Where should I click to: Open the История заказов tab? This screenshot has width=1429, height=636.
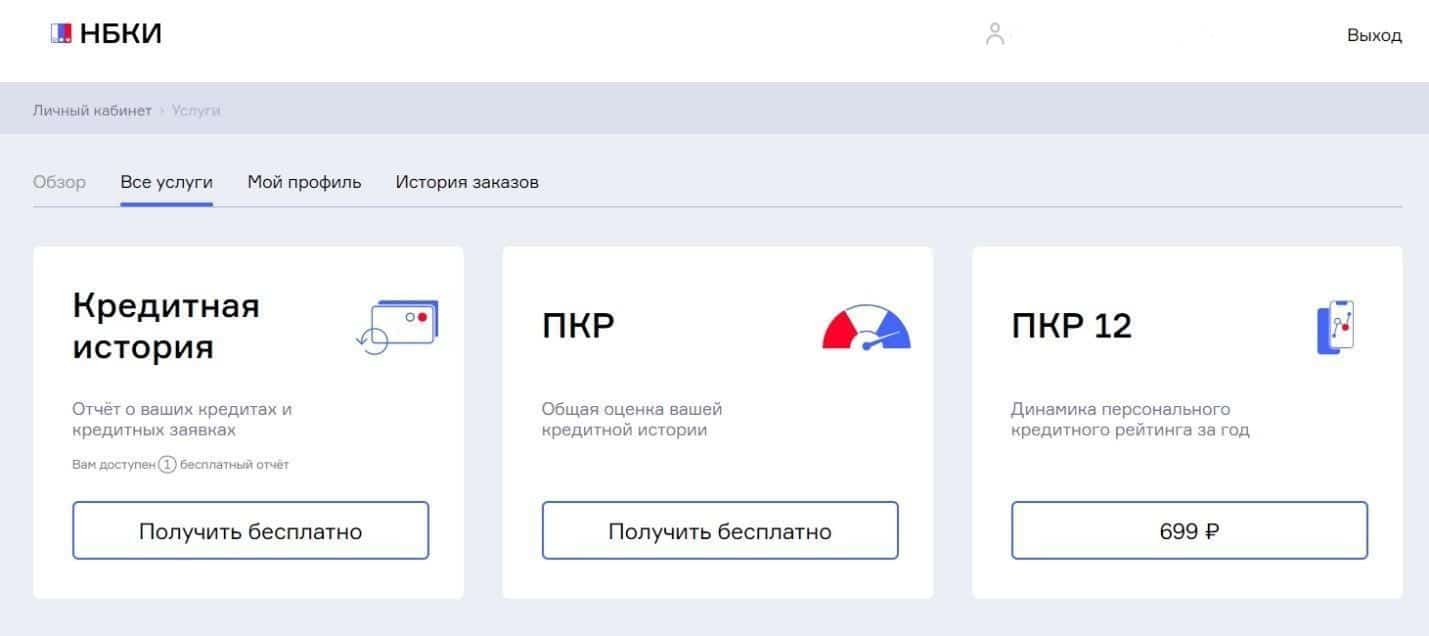coord(467,182)
